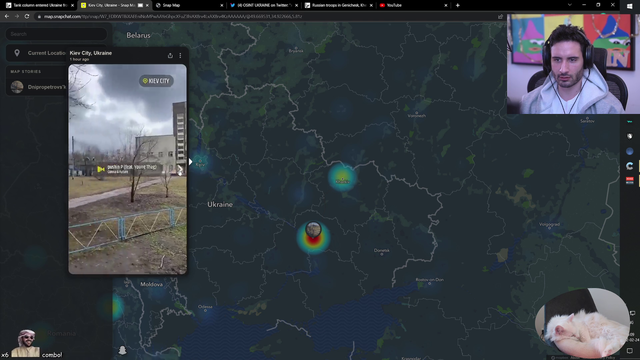The width and height of the screenshot is (640, 360).
Task: Click the yellow music icon on snap
Action: coord(101,169)
